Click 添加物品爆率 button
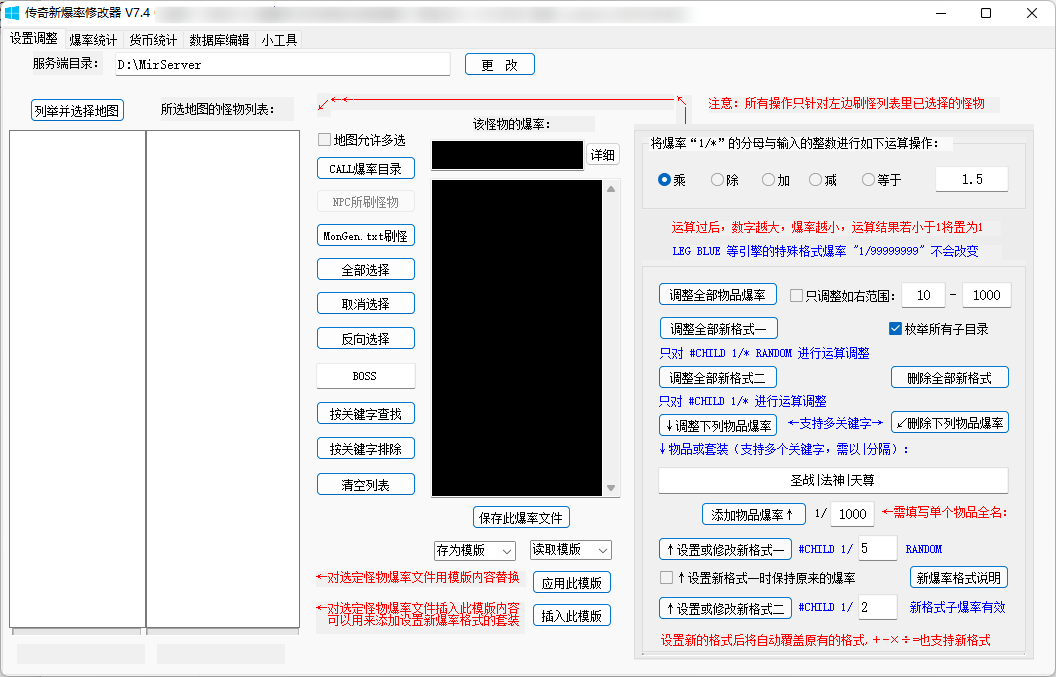This screenshot has width=1056, height=677. pyautogui.click(x=754, y=515)
